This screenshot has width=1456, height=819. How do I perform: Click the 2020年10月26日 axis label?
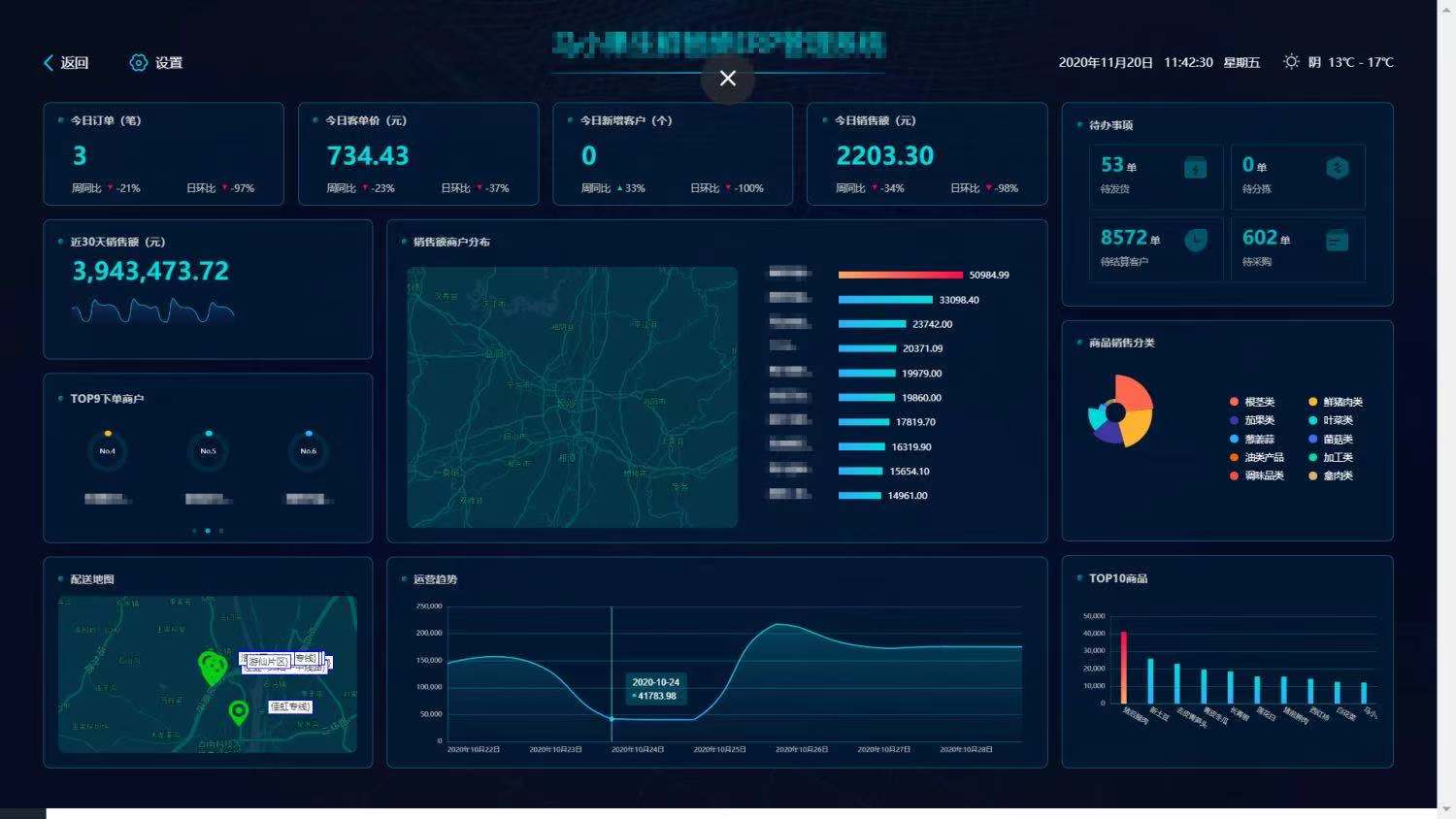802,749
